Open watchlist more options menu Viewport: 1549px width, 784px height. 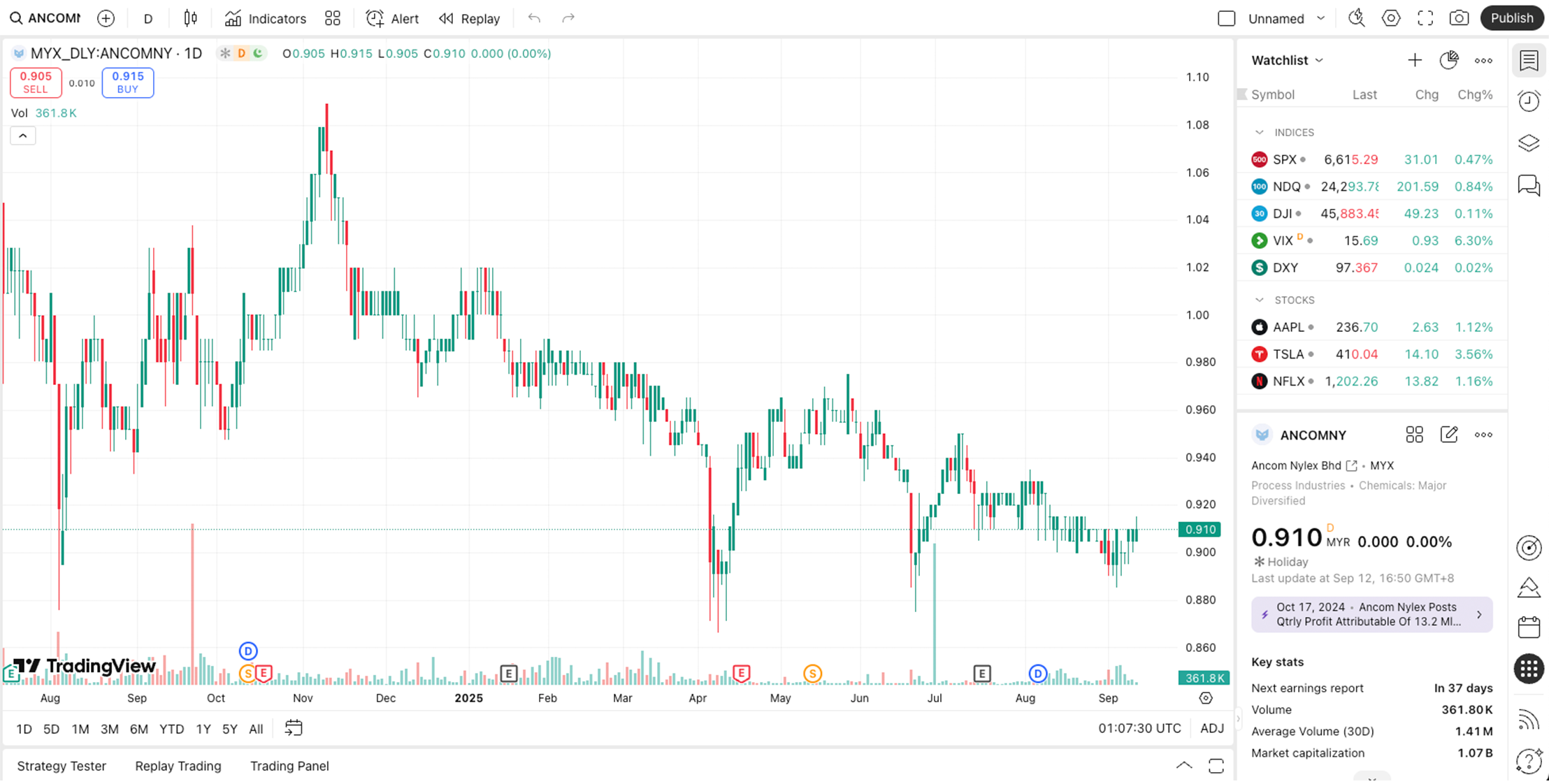point(1483,60)
